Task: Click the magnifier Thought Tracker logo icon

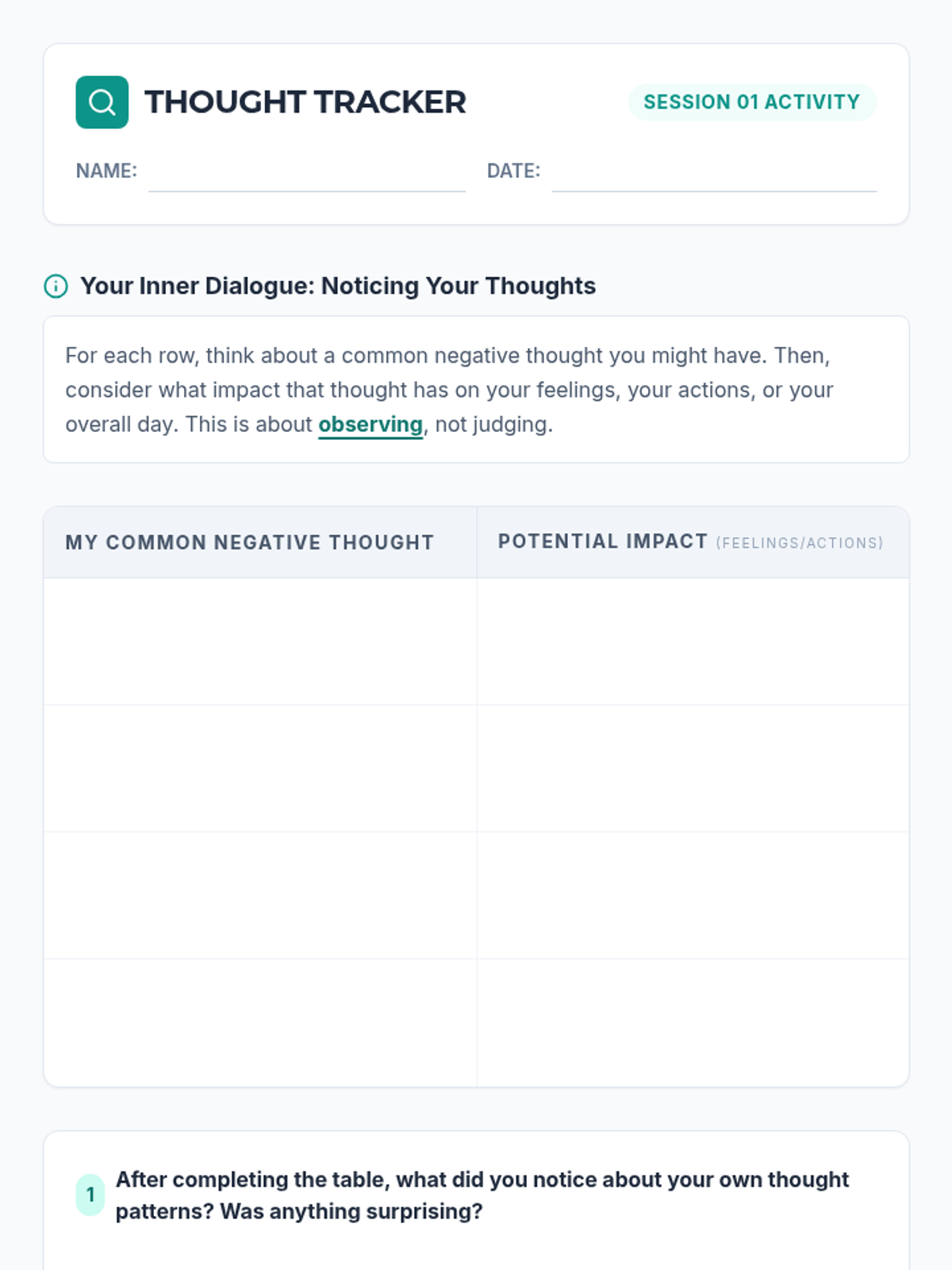Action: [x=102, y=102]
